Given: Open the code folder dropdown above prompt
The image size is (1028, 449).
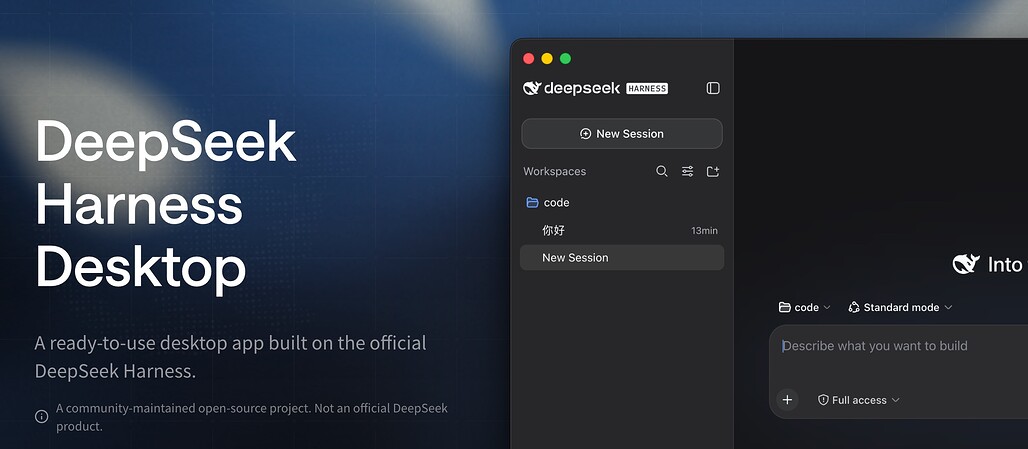Looking at the screenshot, I should point(804,307).
